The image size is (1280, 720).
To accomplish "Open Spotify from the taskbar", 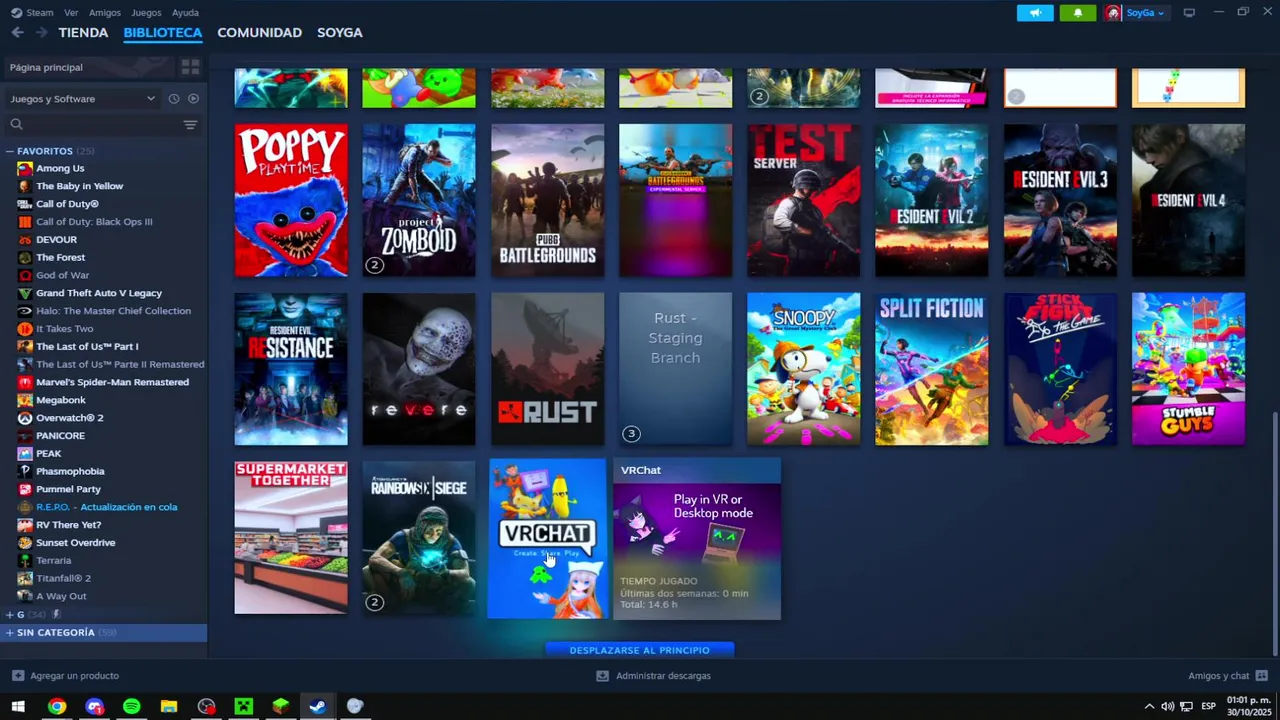I will [x=132, y=706].
